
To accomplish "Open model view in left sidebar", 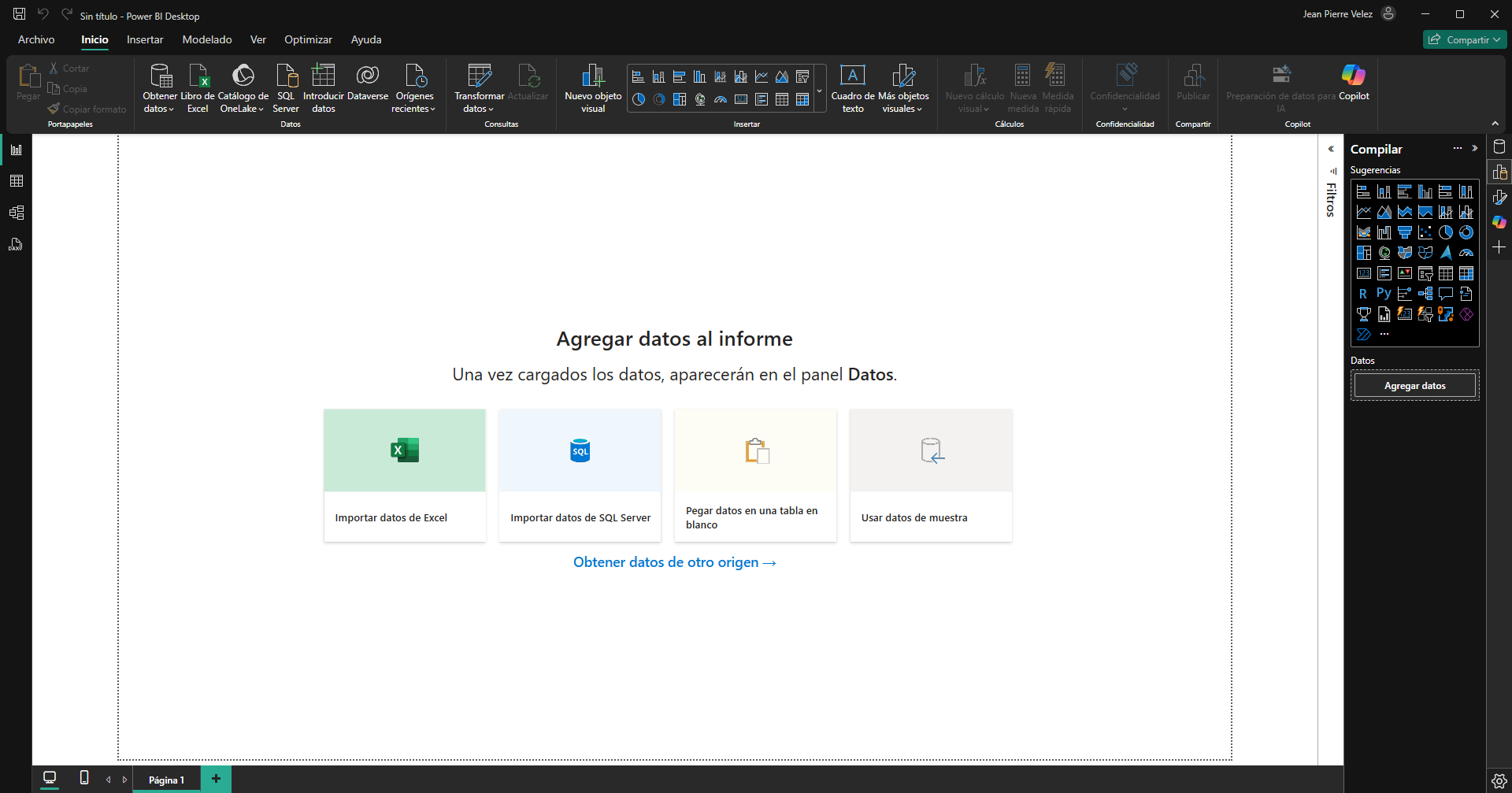I will point(17,213).
